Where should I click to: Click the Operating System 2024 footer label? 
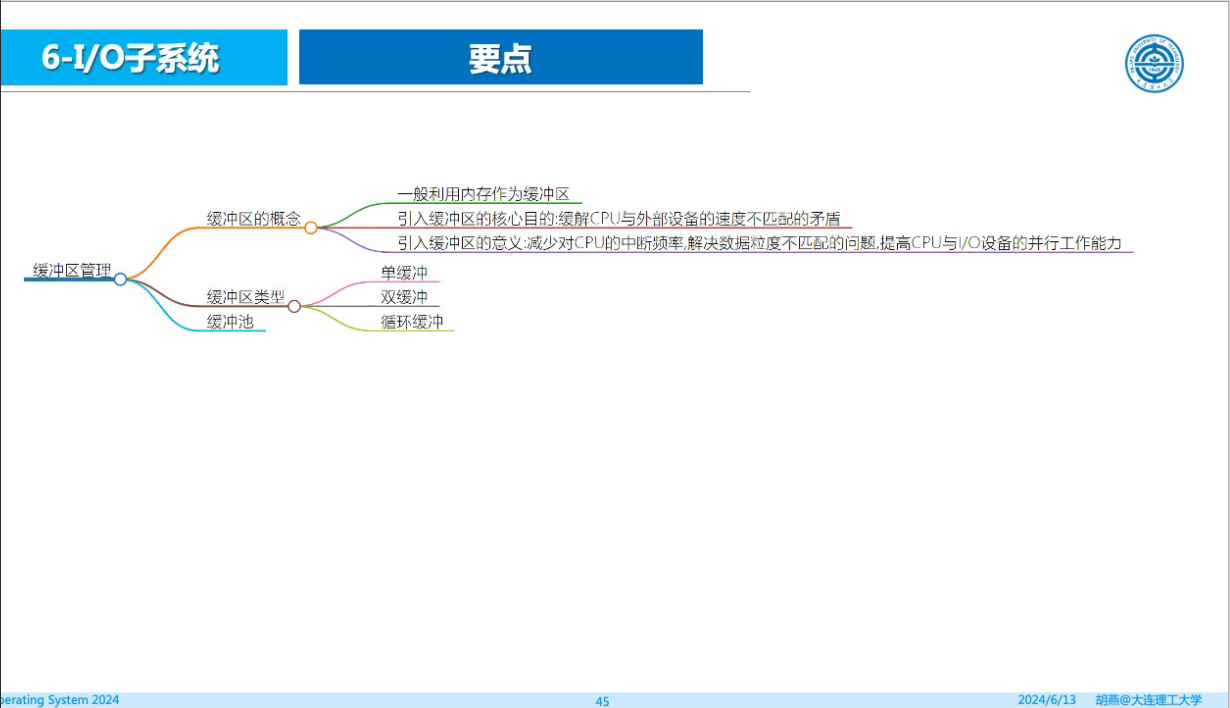pyautogui.click(x=60, y=700)
